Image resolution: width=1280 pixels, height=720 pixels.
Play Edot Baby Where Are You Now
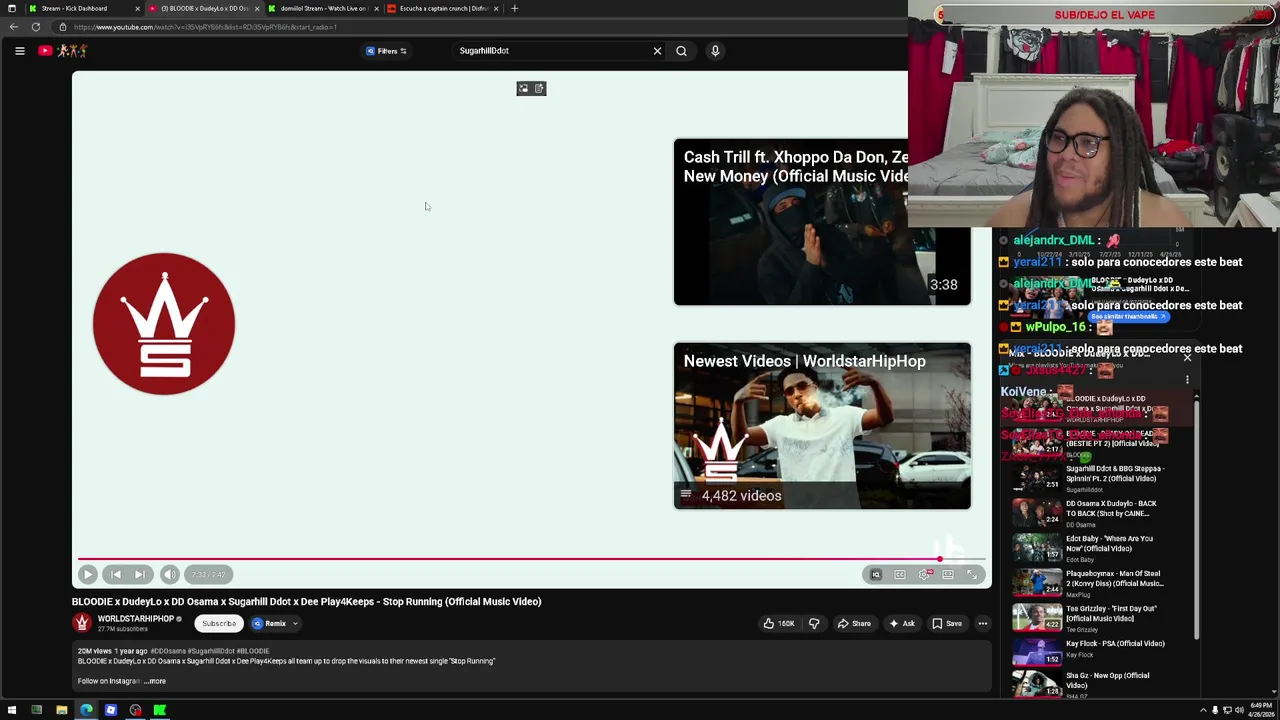pyautogui.click(x=1090, y=548)
